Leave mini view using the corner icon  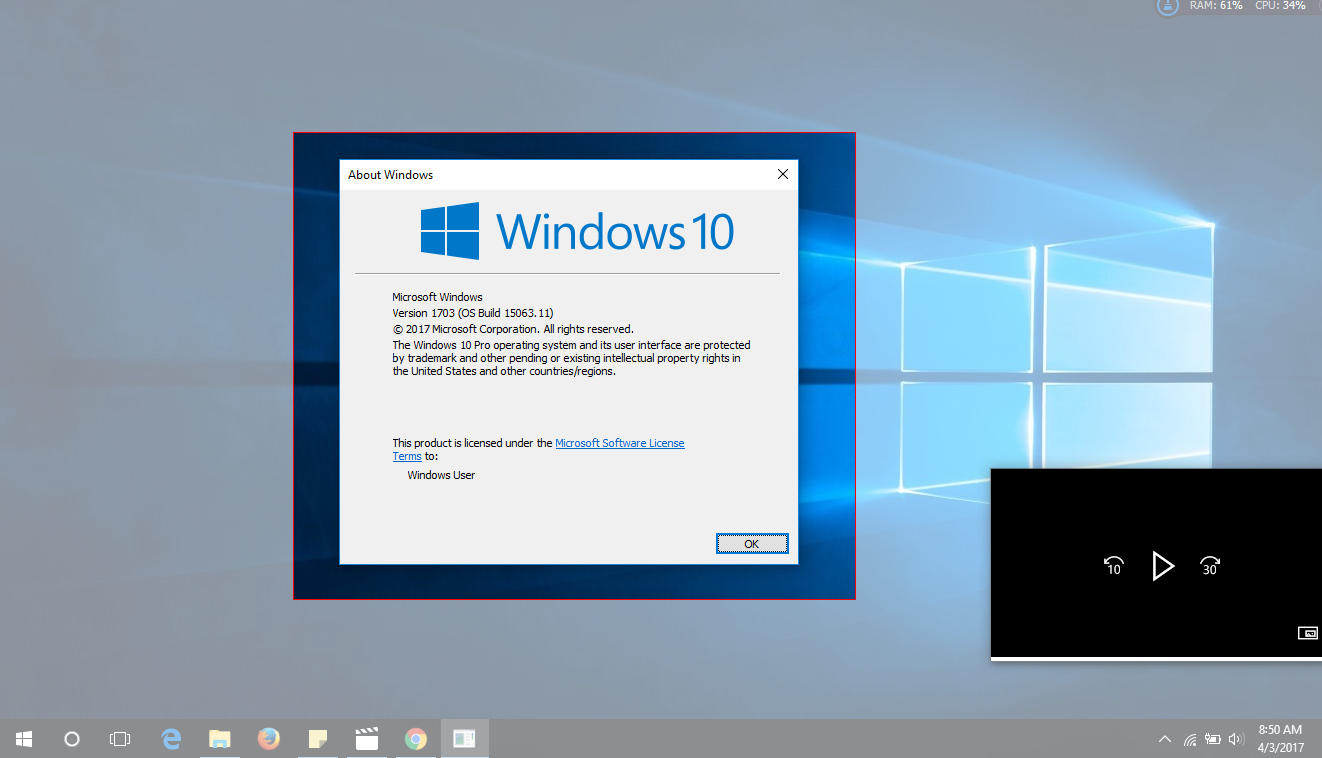pos(1308,632)
